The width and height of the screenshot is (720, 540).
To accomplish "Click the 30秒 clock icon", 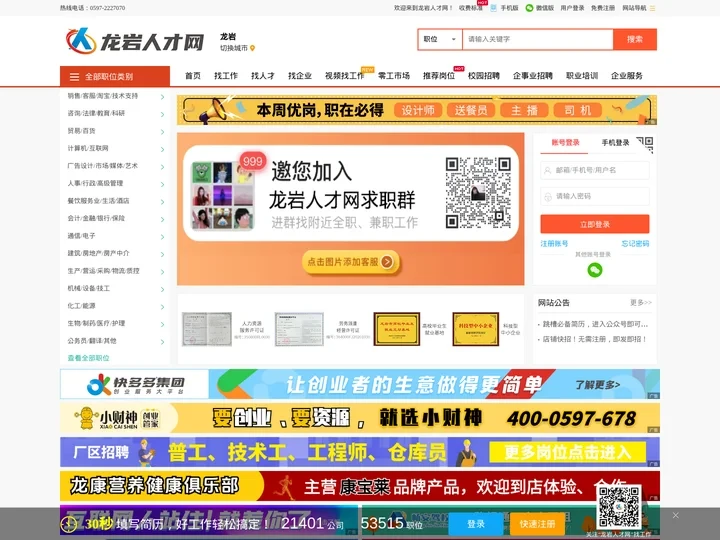I will click(69, 524).
